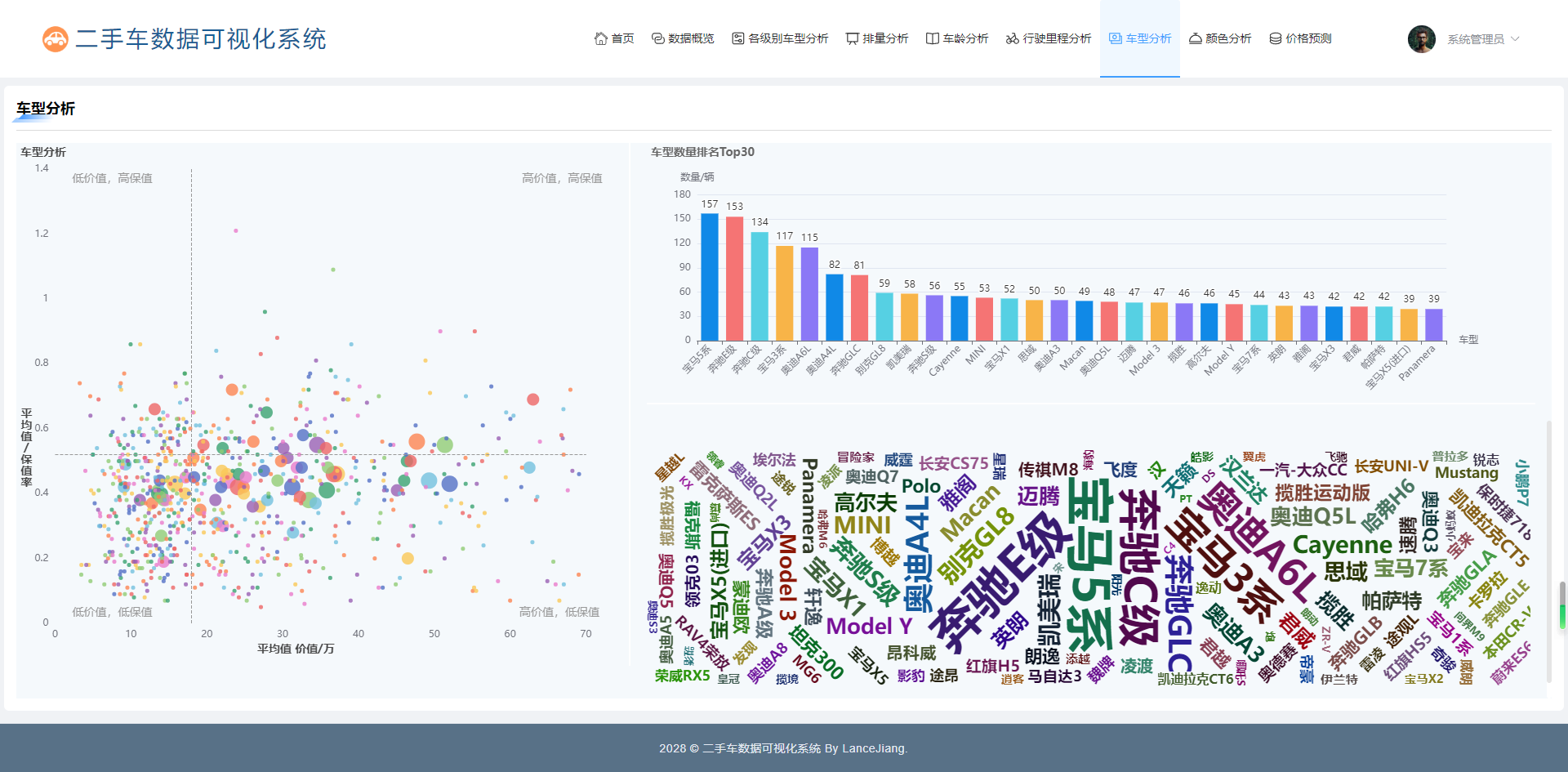This screenshot has height=772, width=1568.
Task: Click the green MINI word in the cloud
Action: click(862, 524)
